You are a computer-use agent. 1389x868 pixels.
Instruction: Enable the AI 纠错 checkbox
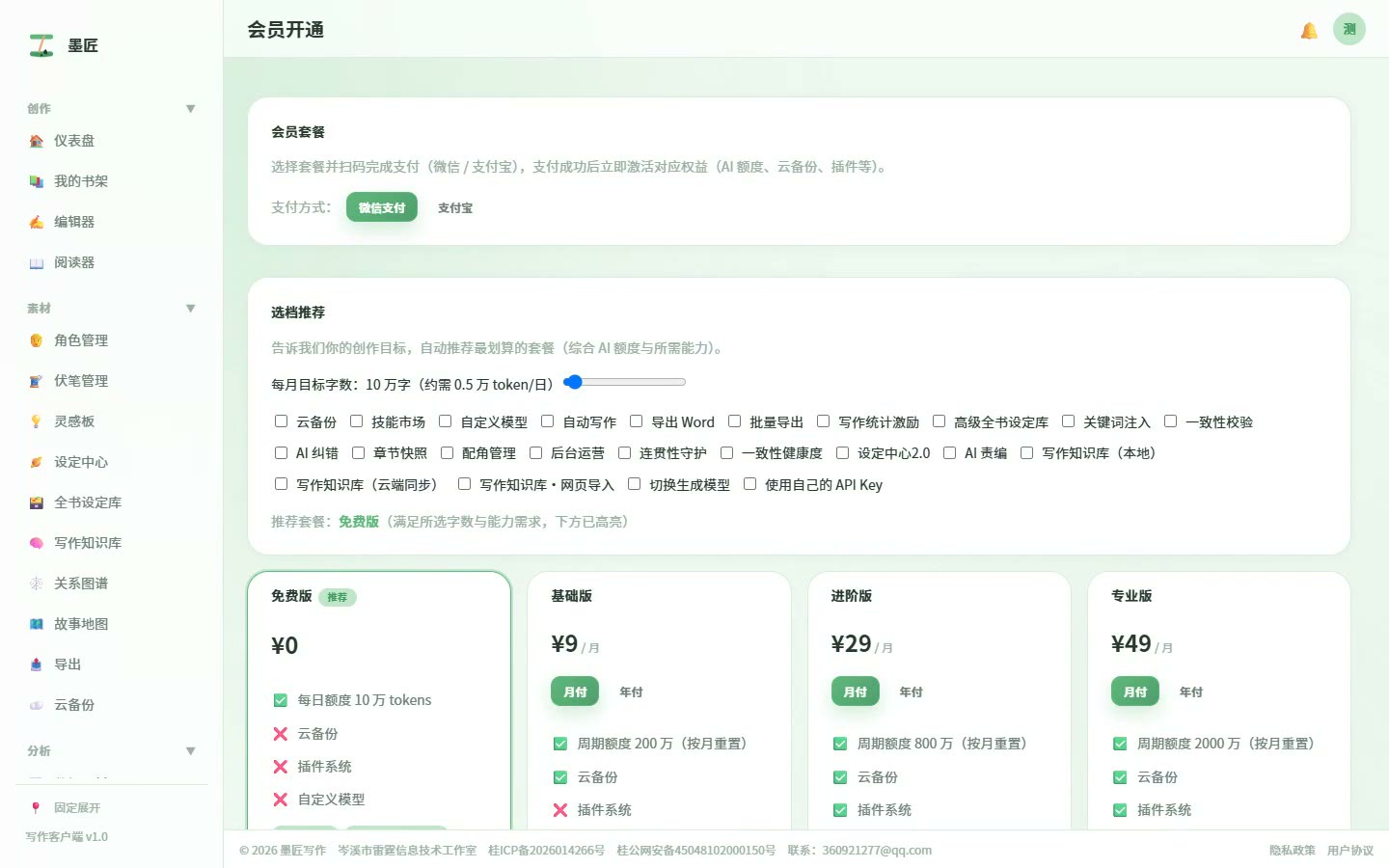[x=281, y=452]
